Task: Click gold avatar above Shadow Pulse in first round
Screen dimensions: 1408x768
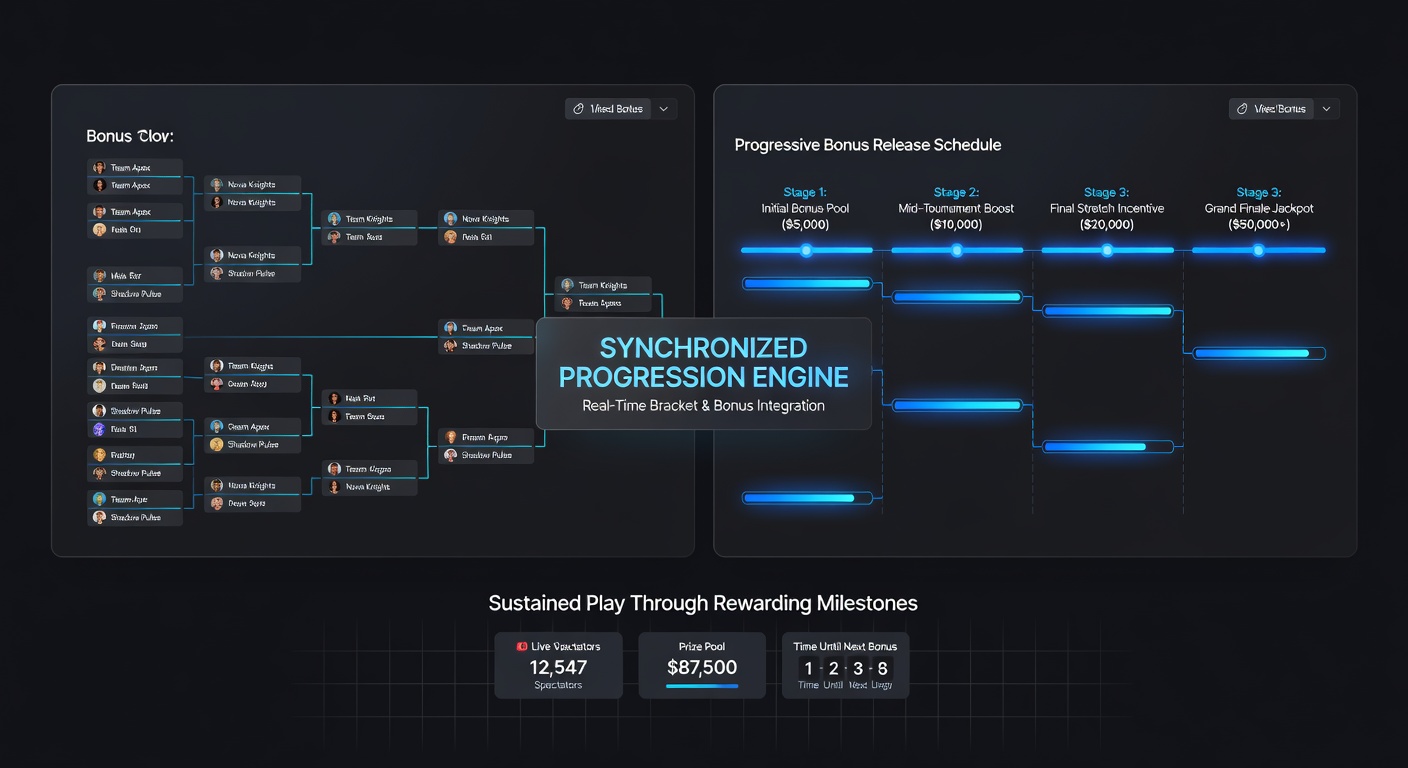Action: point(99,455)
